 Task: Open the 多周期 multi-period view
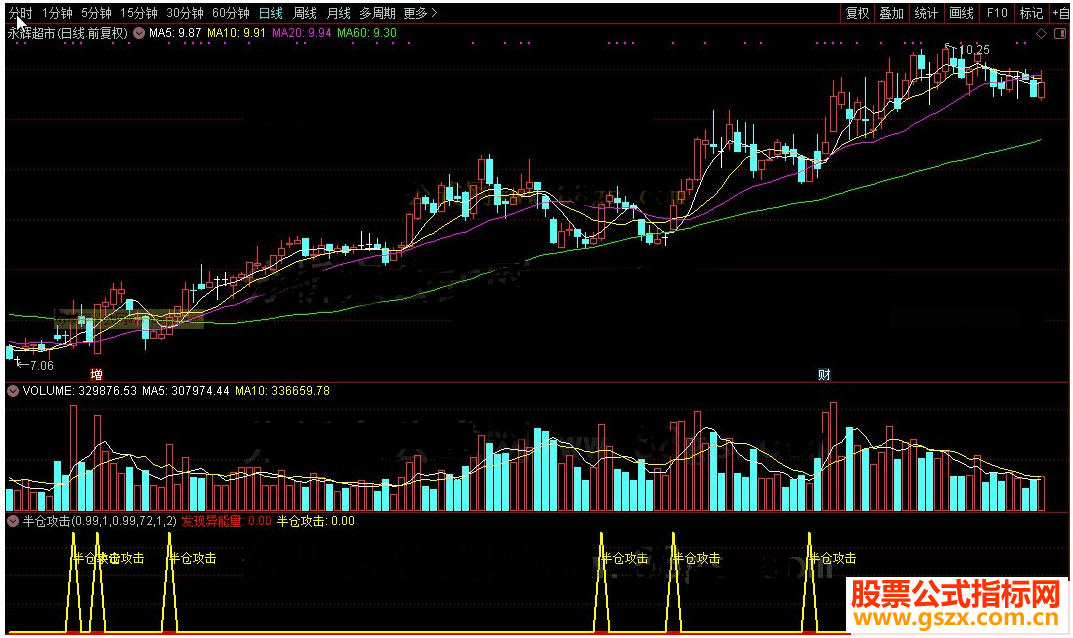(x=377, y=13)
